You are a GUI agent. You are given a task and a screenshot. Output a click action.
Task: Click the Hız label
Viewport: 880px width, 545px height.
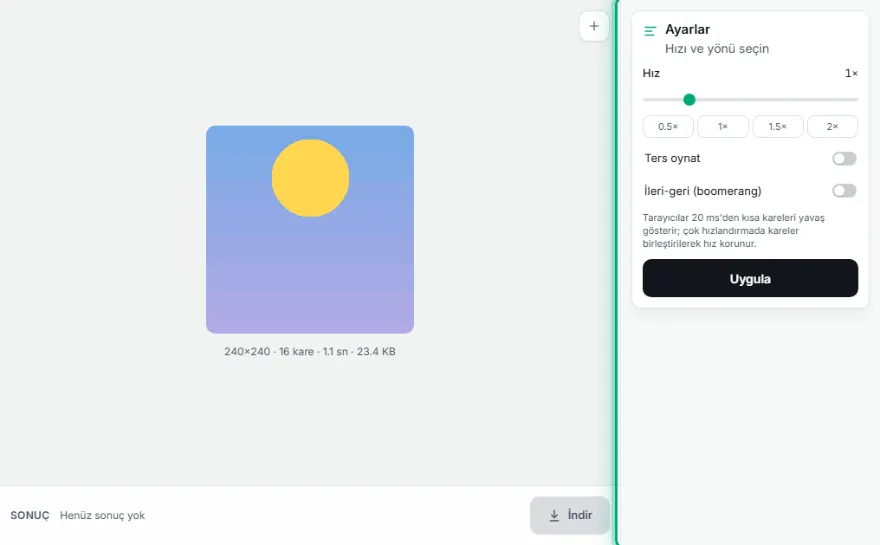click(x=651, y=73)
